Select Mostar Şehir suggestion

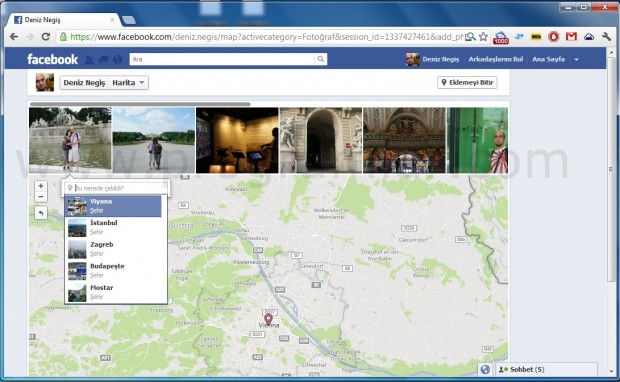(x=113, y=292)
